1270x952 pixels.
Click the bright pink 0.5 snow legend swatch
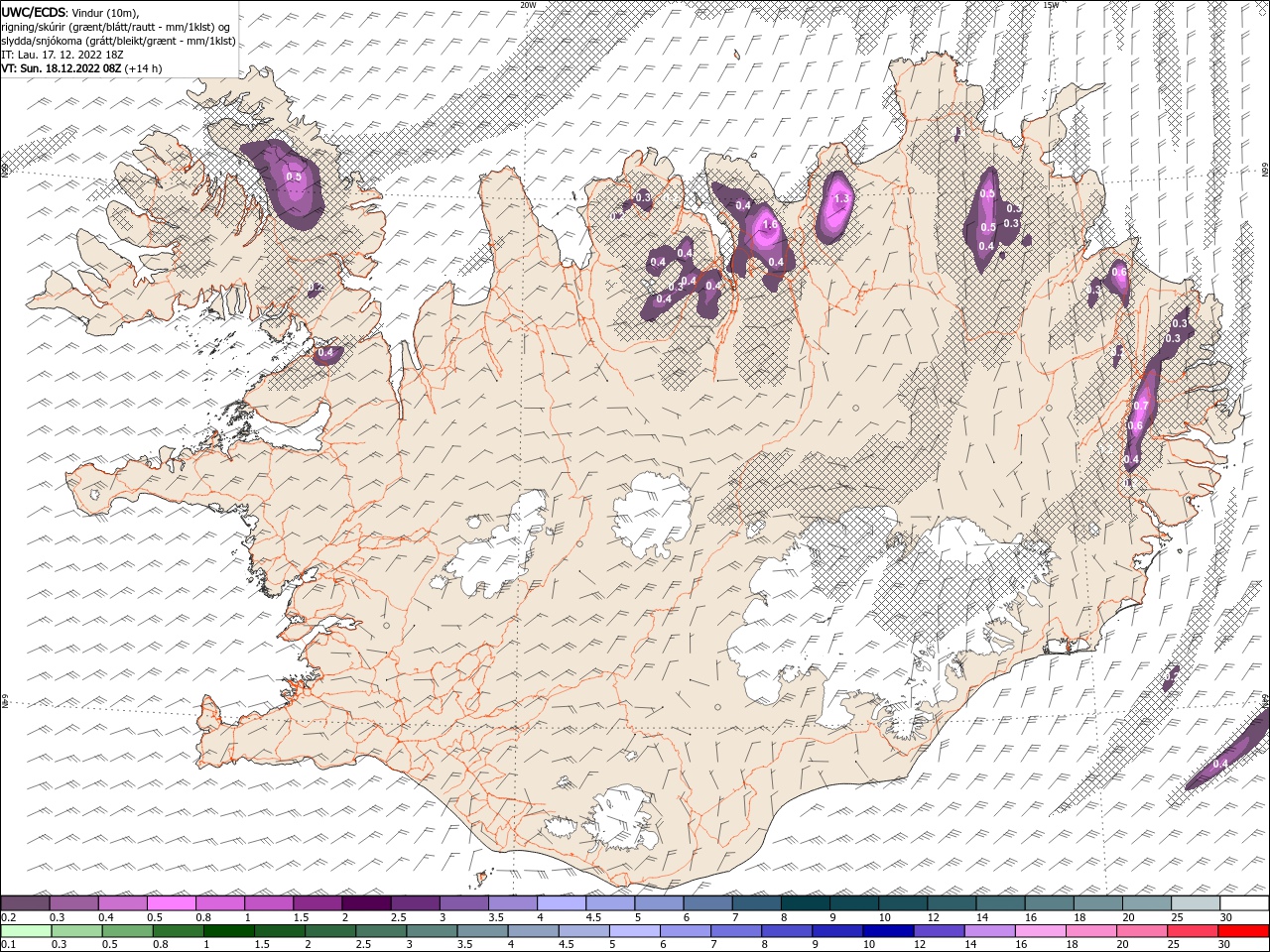coord(171,903)
